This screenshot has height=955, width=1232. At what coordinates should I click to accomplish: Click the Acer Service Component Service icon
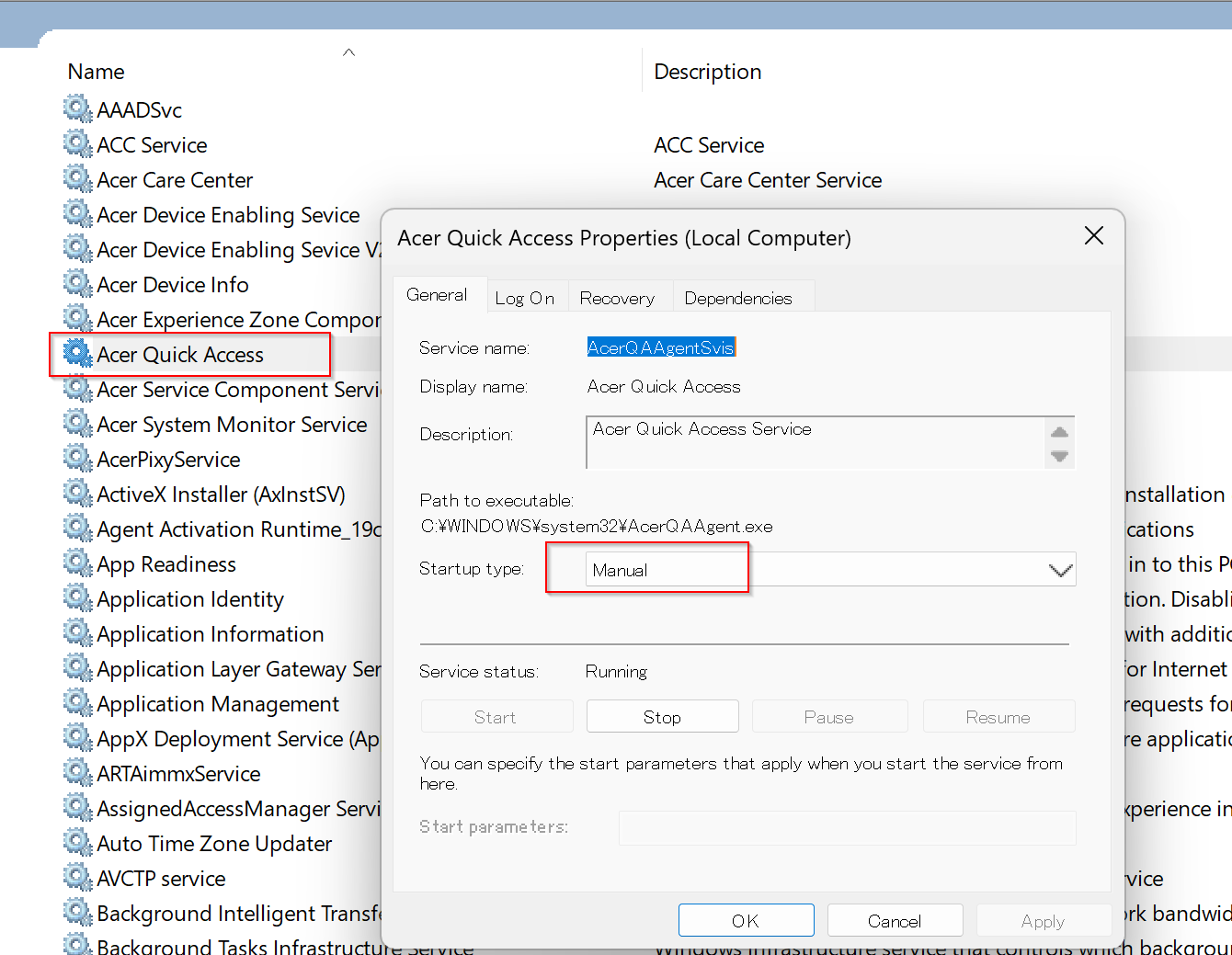coord(78,388)
